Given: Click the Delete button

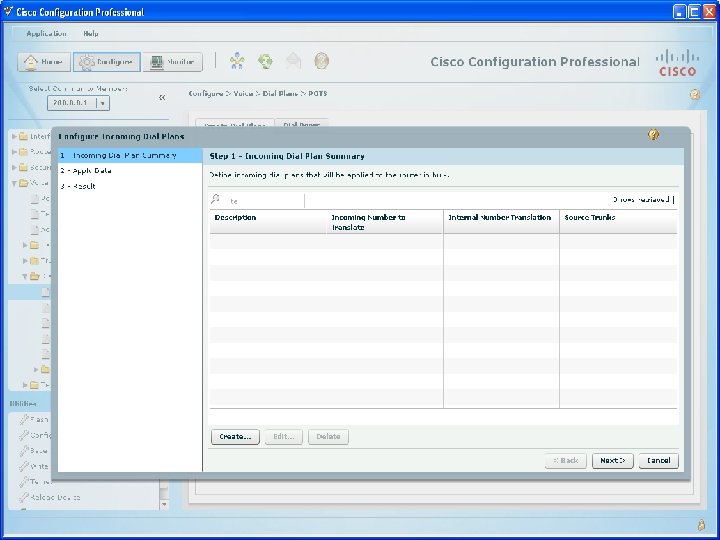Looking at the screenshot, I should coord(328,437).
